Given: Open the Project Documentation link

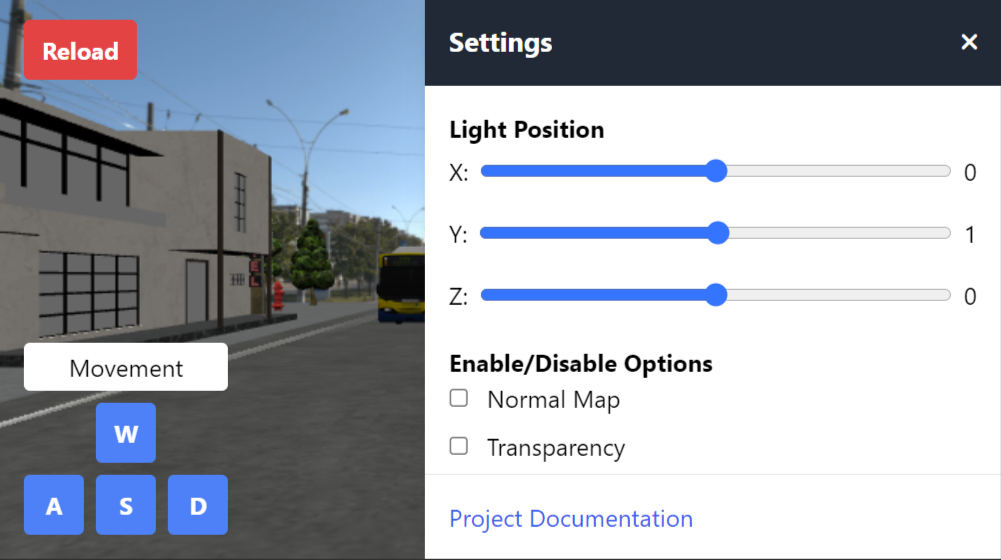Looking at the screenshot, I should point(571,519).
